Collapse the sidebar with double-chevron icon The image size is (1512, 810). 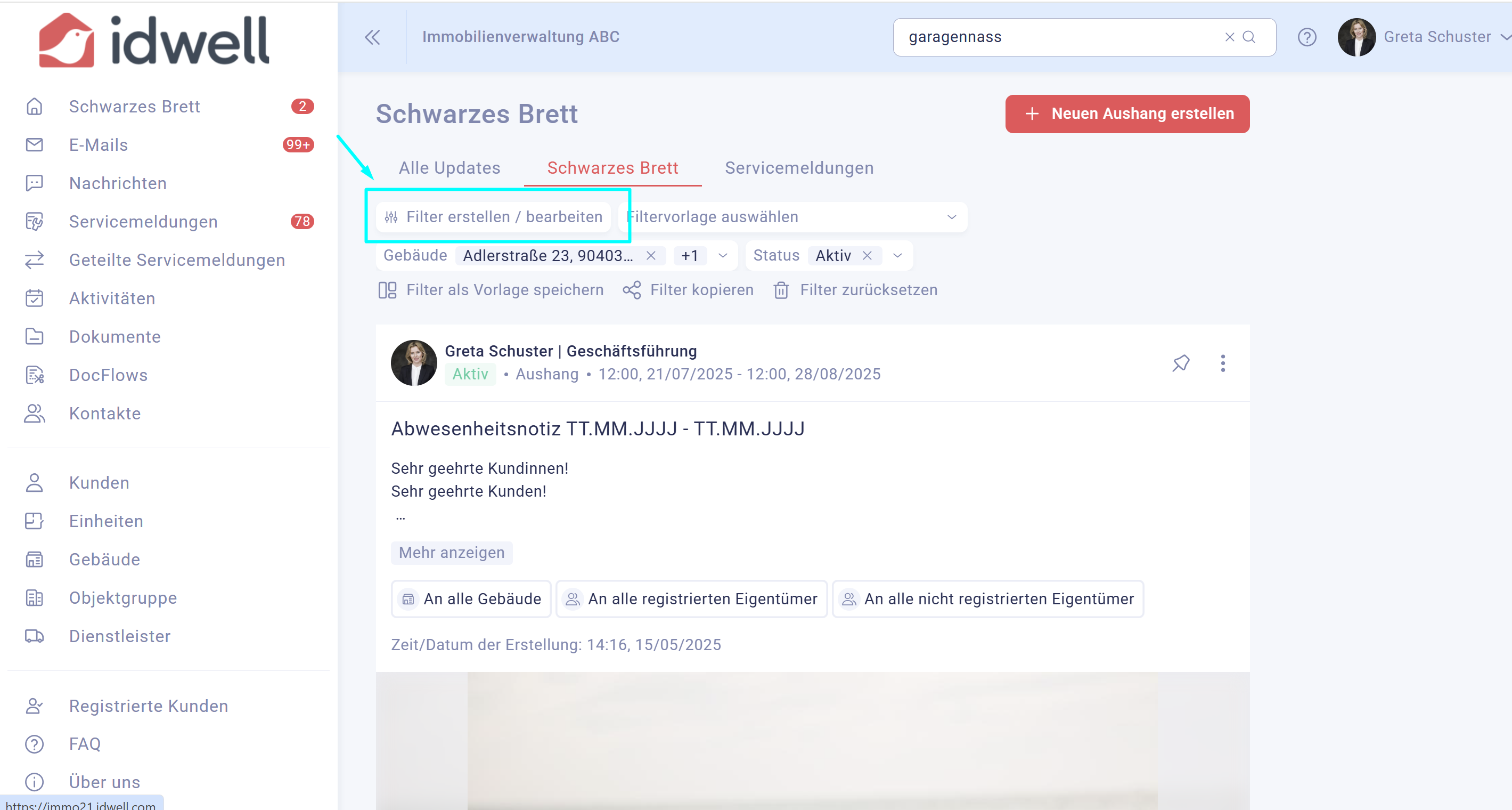372,37
